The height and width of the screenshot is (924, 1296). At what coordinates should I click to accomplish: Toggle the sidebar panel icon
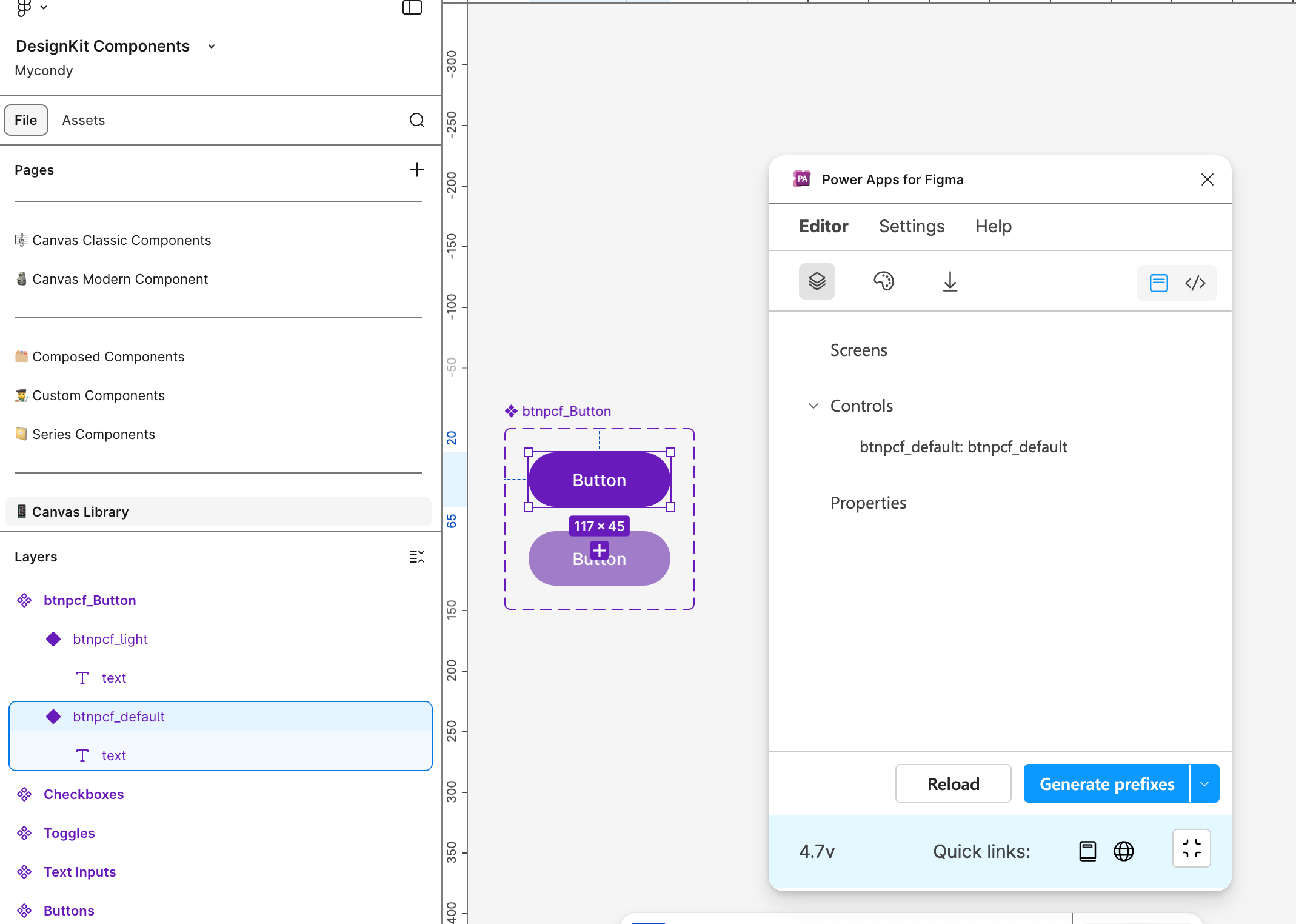click(412, 7)
